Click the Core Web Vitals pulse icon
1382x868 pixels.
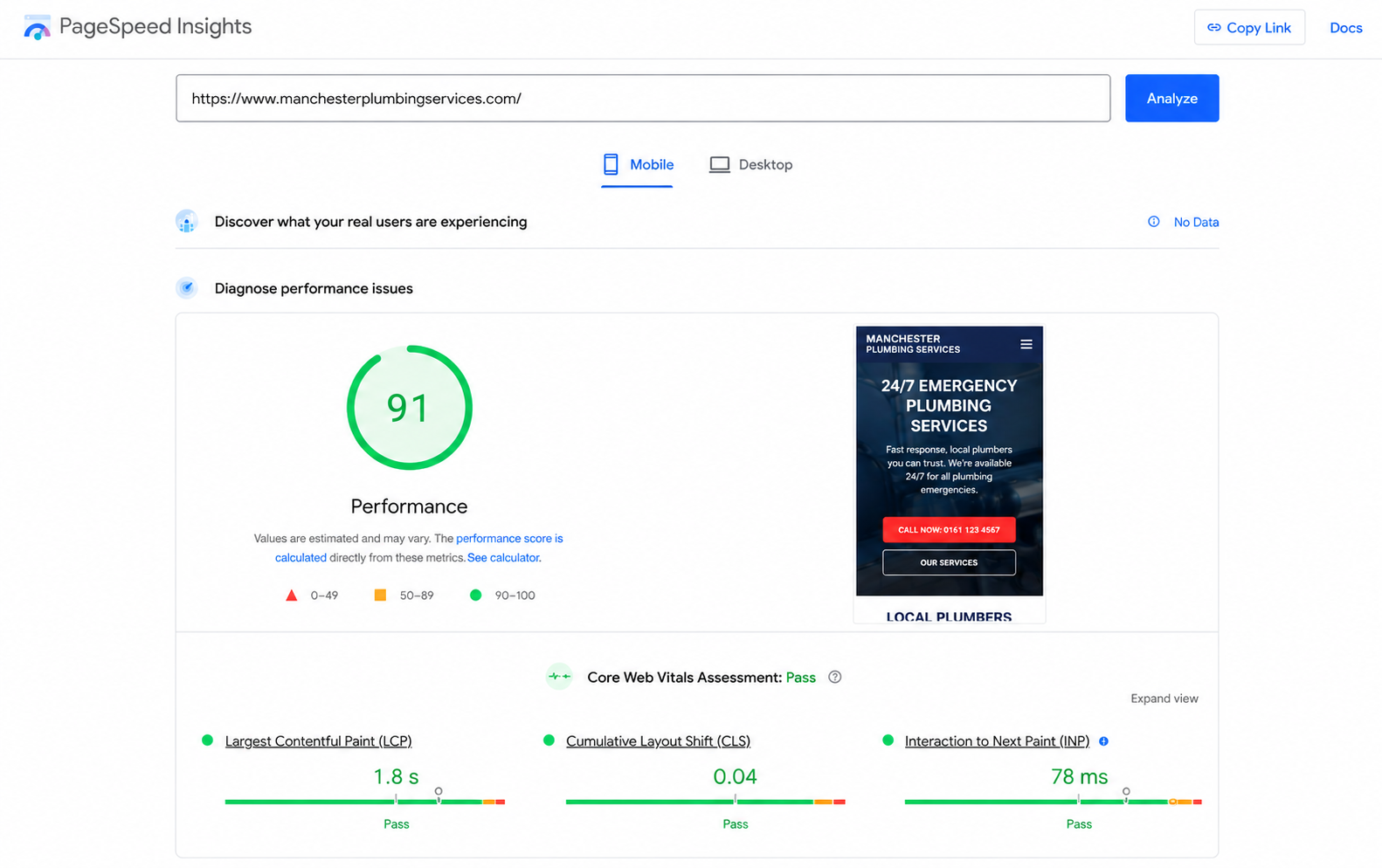(x=559, y=677)
